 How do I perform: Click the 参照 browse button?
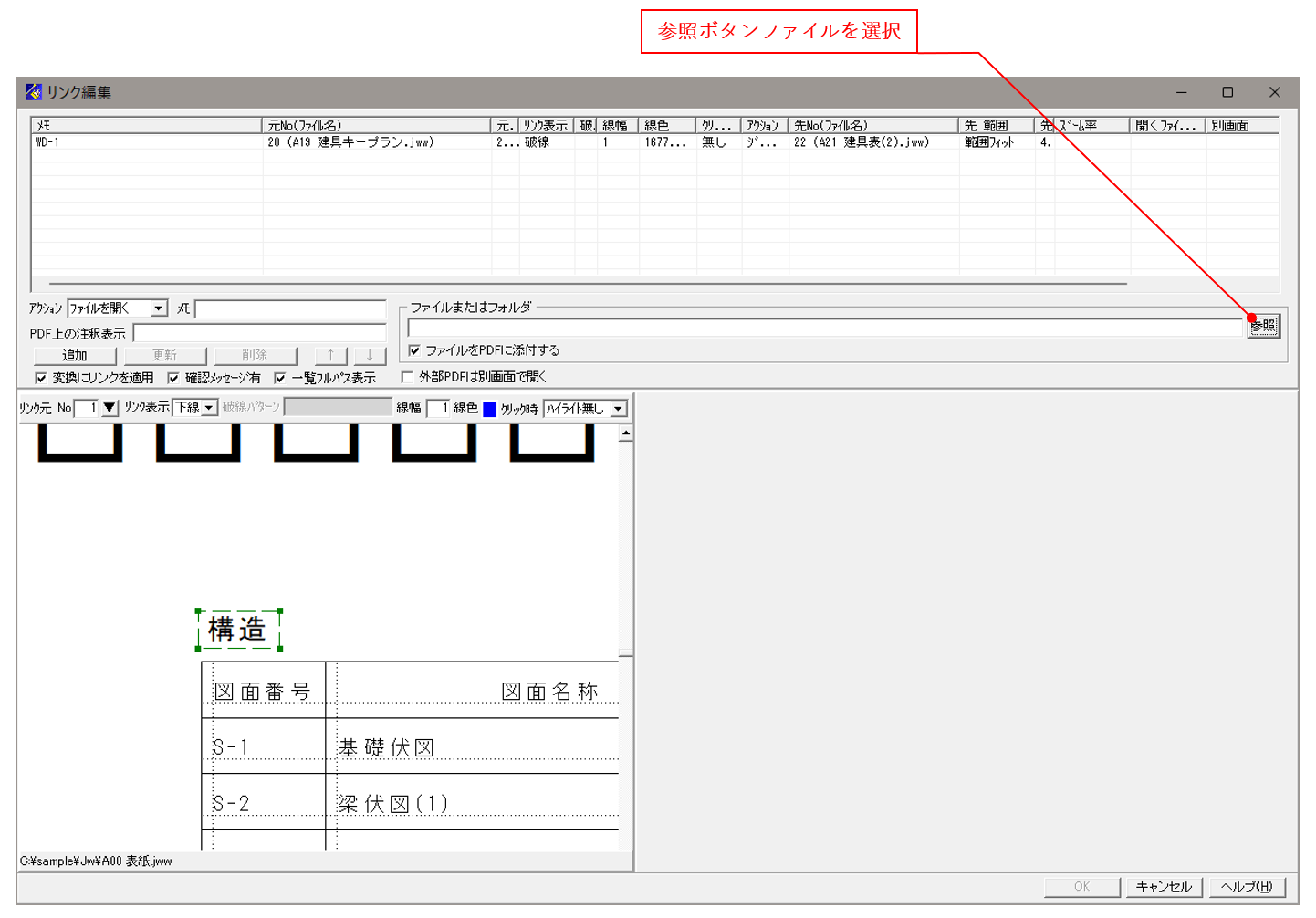click(x=1262, y=326)
